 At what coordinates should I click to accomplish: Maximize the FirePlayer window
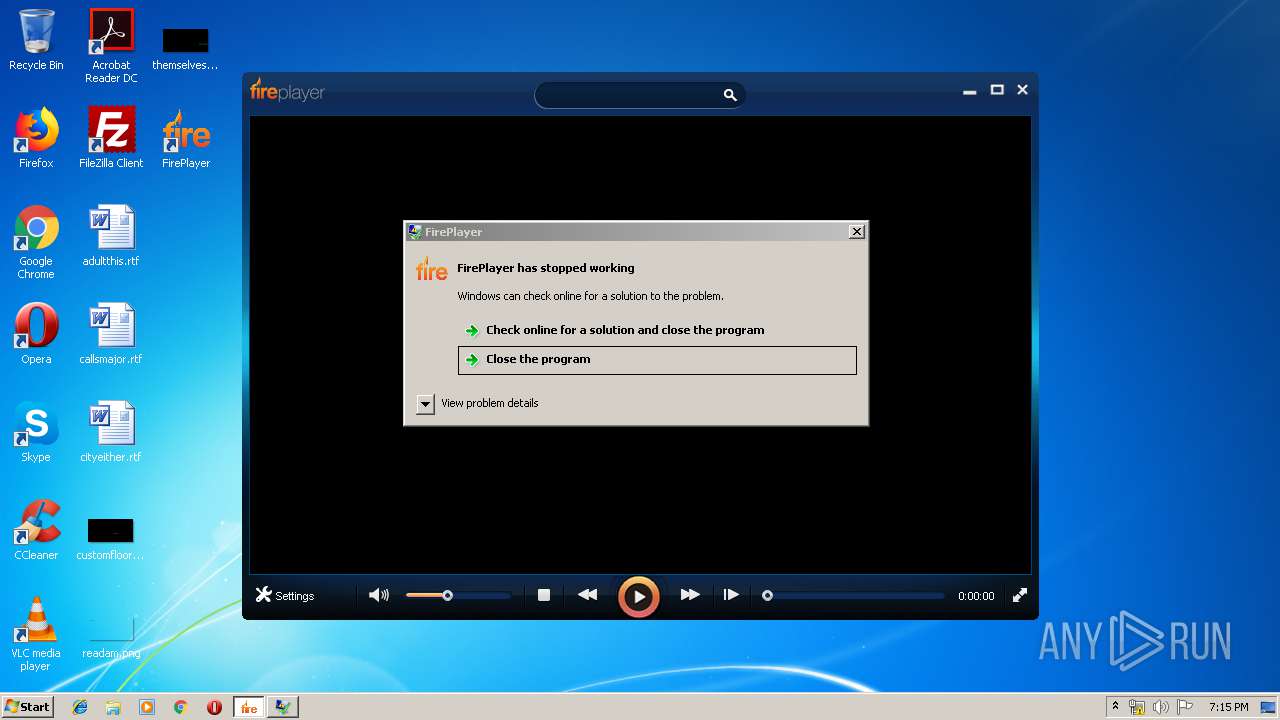997,90
